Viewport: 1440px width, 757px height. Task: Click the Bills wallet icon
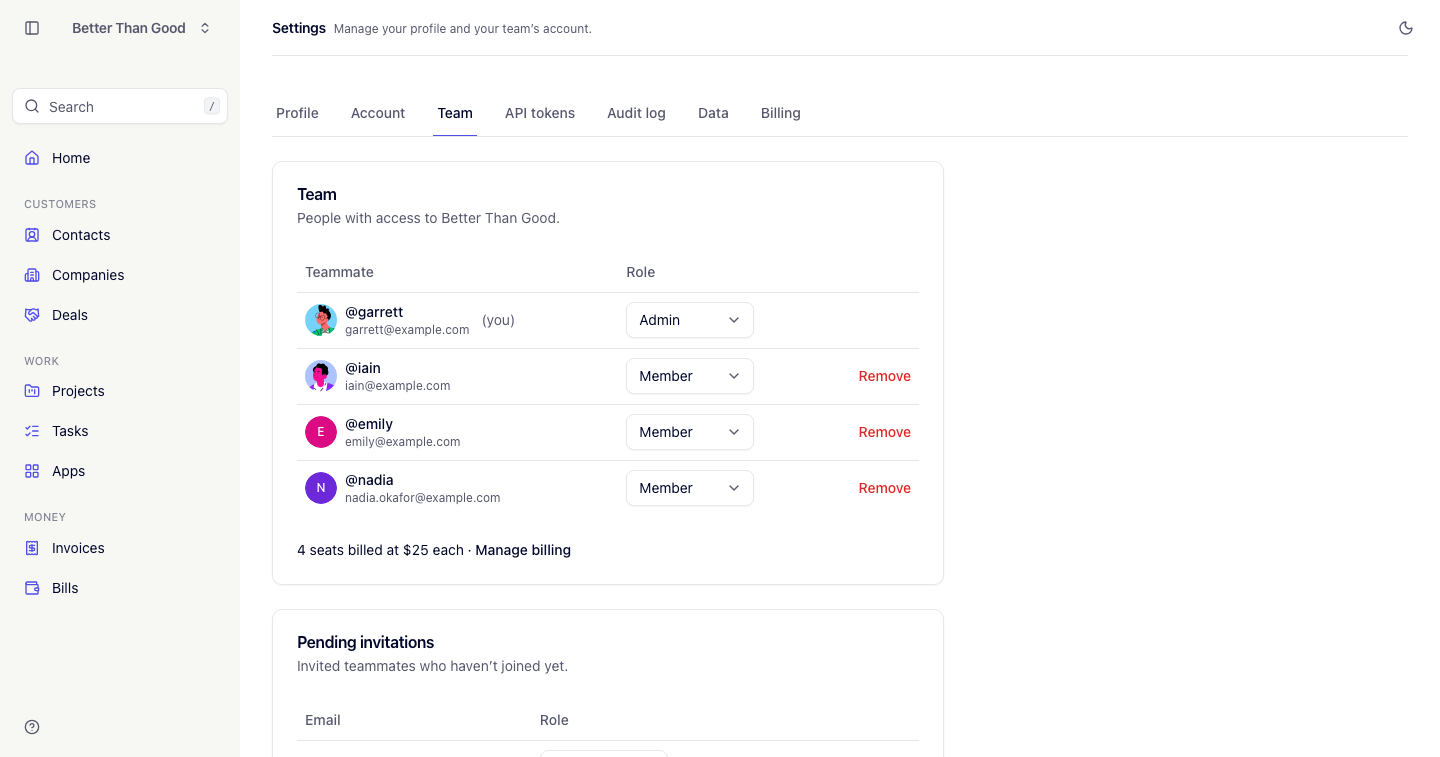(x=32, y=588)
